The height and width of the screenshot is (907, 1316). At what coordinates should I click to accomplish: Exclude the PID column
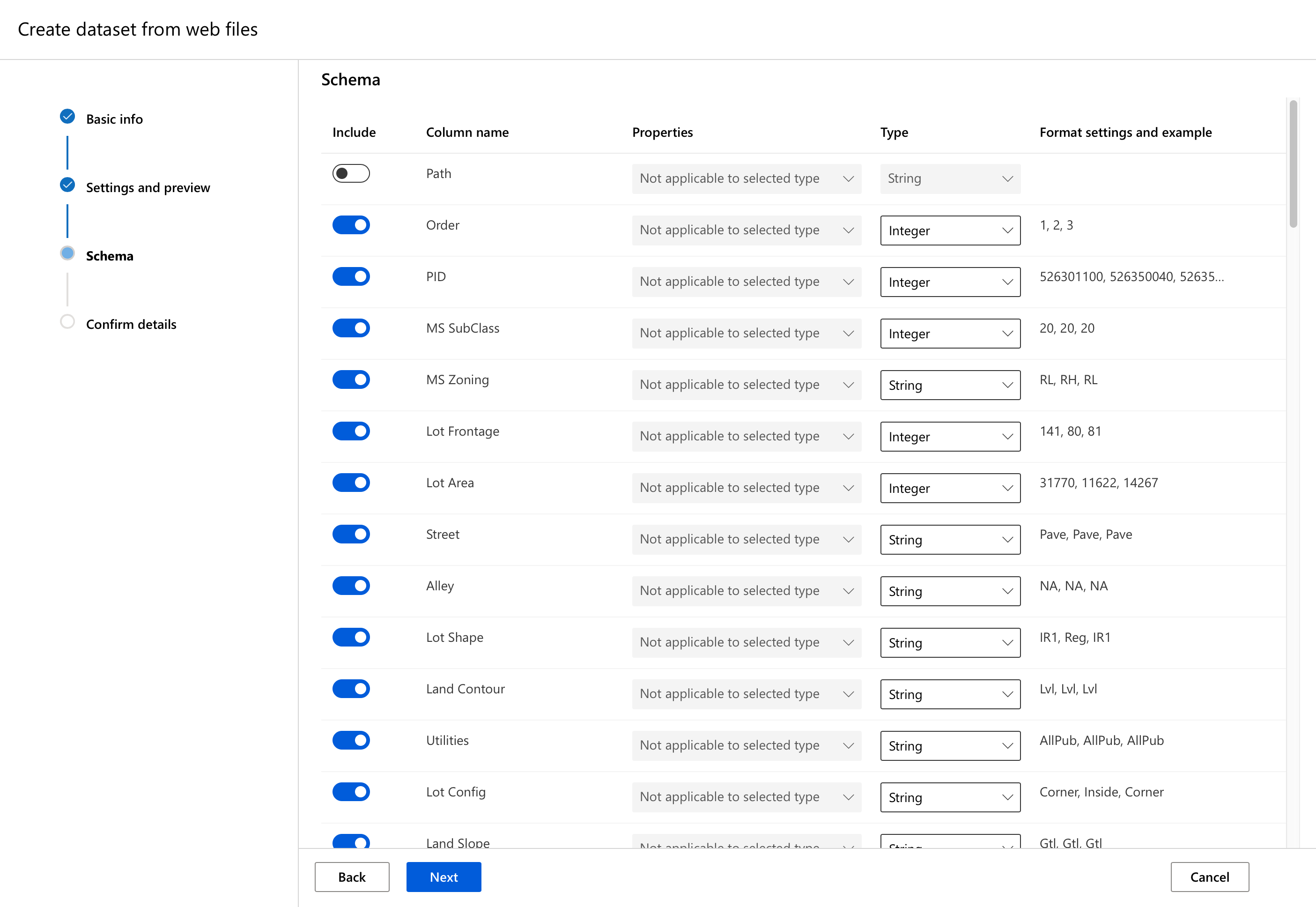(x=351, y=277)
